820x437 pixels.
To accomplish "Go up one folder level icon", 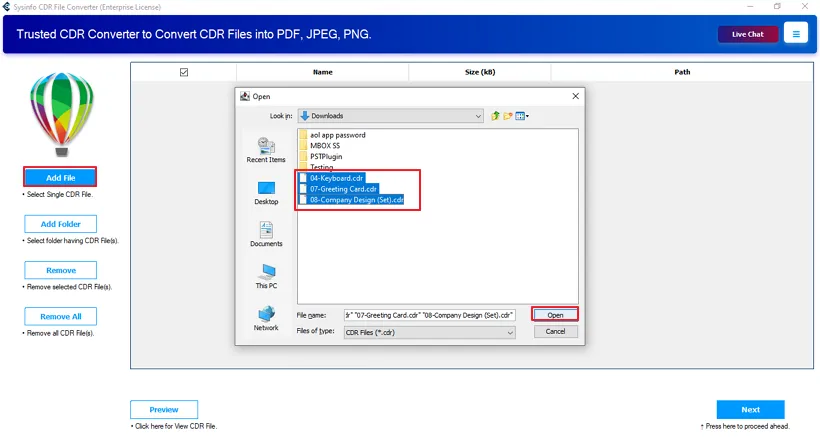I will (x=495, y=116).
